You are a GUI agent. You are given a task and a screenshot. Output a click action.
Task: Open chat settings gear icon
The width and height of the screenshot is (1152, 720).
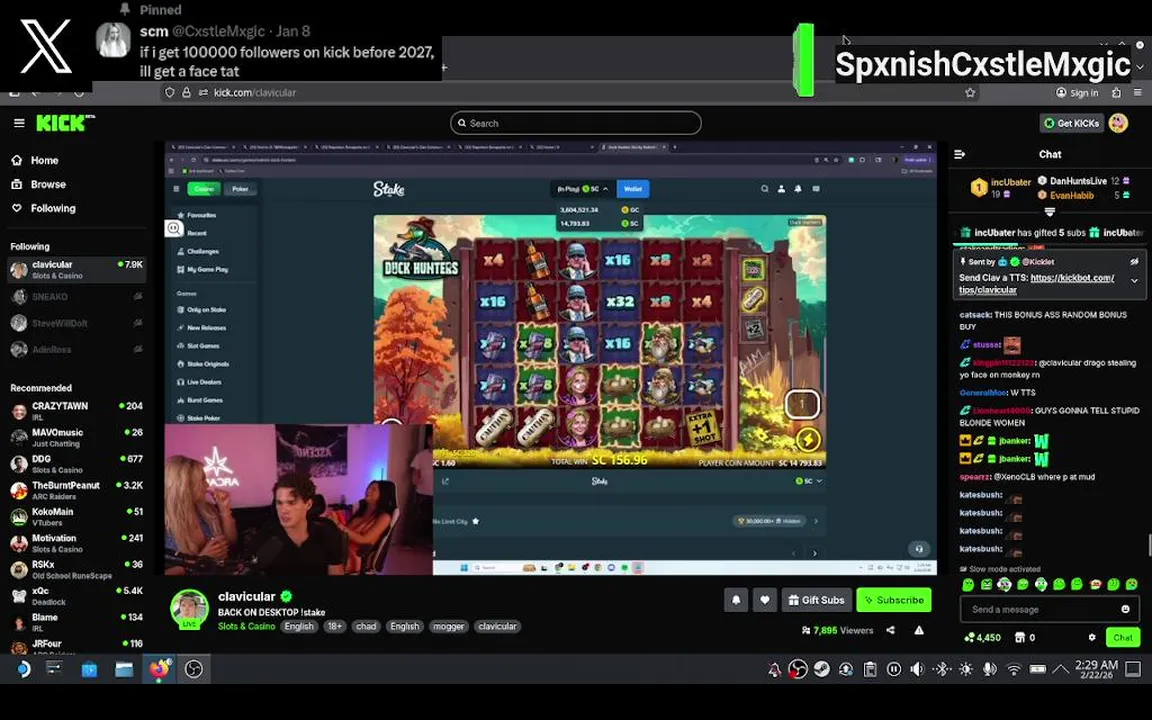point(1092,638)
